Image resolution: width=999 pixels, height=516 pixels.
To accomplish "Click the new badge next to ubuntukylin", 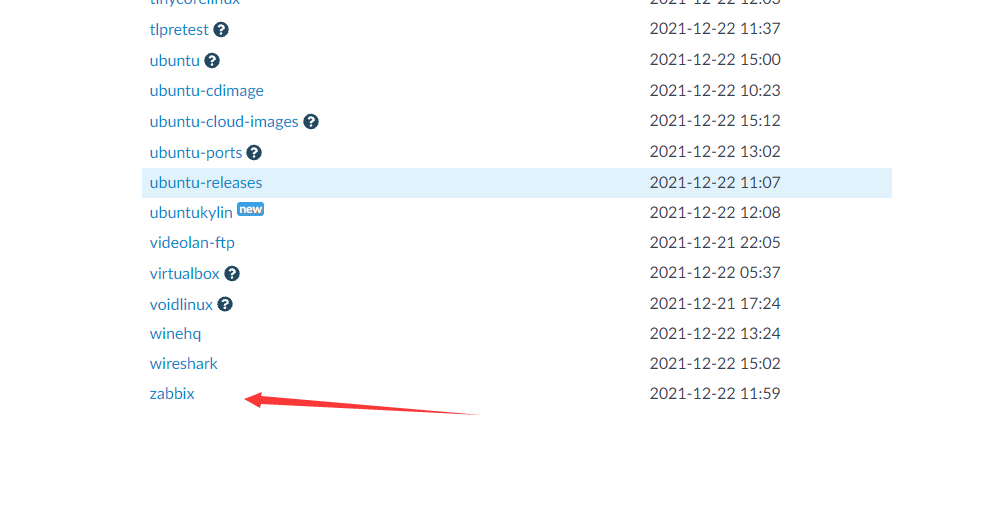I will coord(250,209).
